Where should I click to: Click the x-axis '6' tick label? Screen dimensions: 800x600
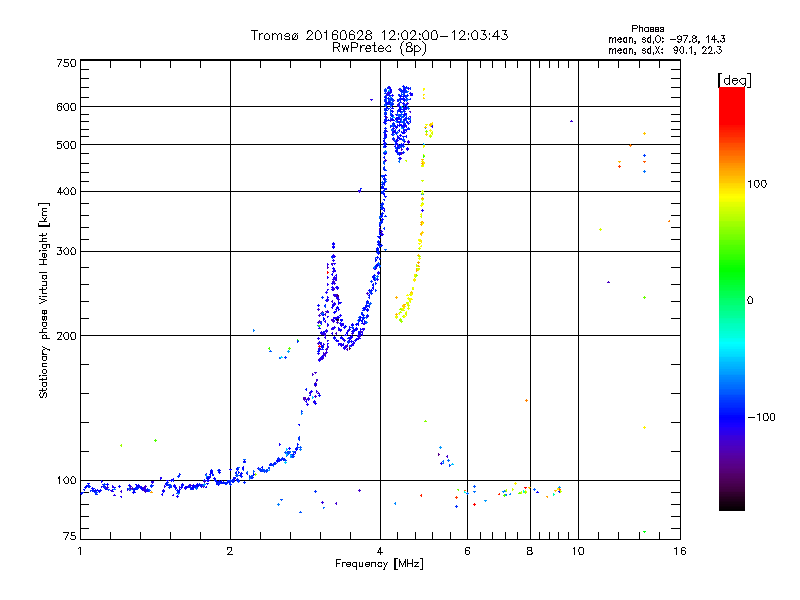467,551
